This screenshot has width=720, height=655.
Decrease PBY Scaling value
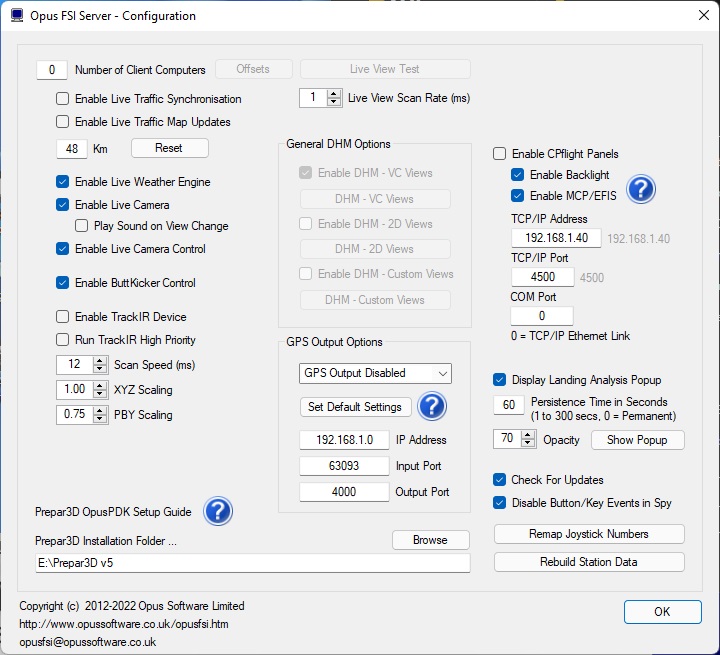pyautogui.click(x=100, y=419)
